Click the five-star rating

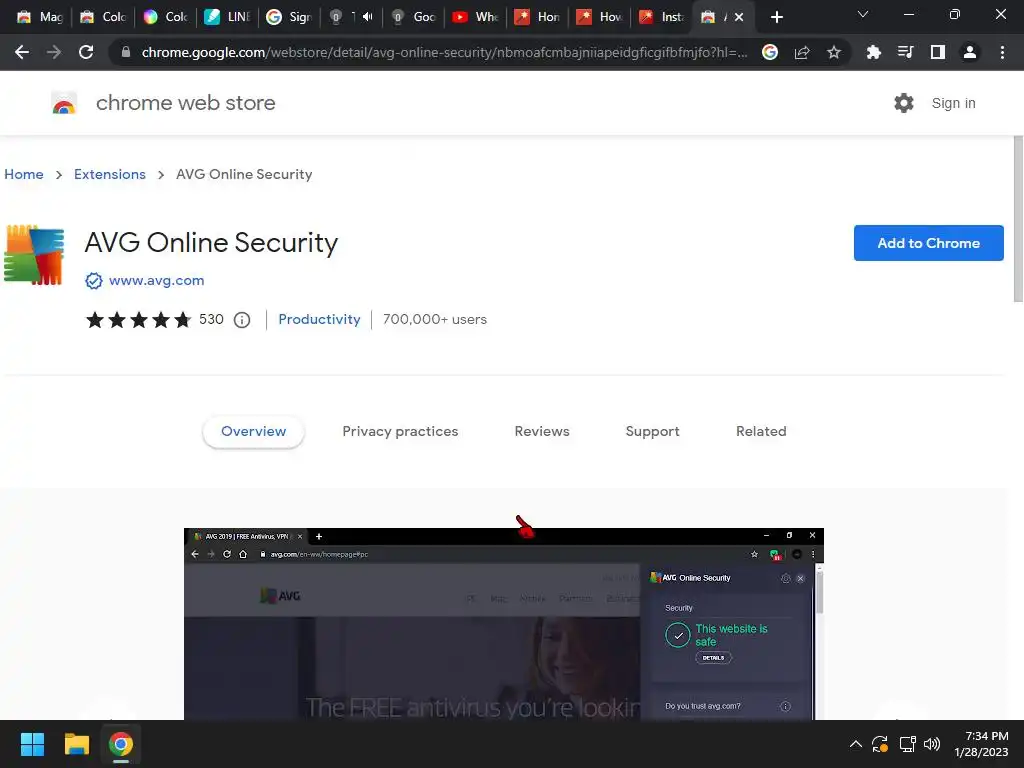[138, 320]
